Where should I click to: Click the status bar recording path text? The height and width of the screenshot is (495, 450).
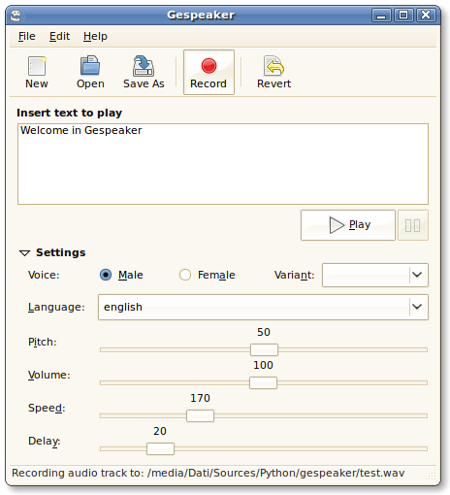point(208,473)
